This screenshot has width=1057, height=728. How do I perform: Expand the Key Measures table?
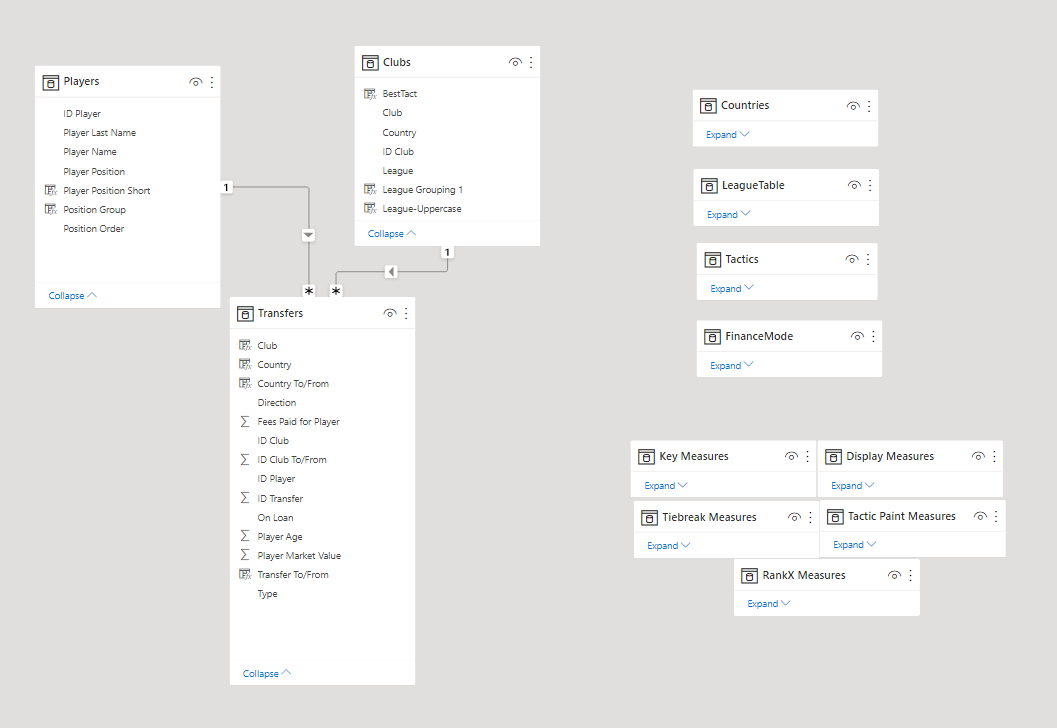point(665,485)
